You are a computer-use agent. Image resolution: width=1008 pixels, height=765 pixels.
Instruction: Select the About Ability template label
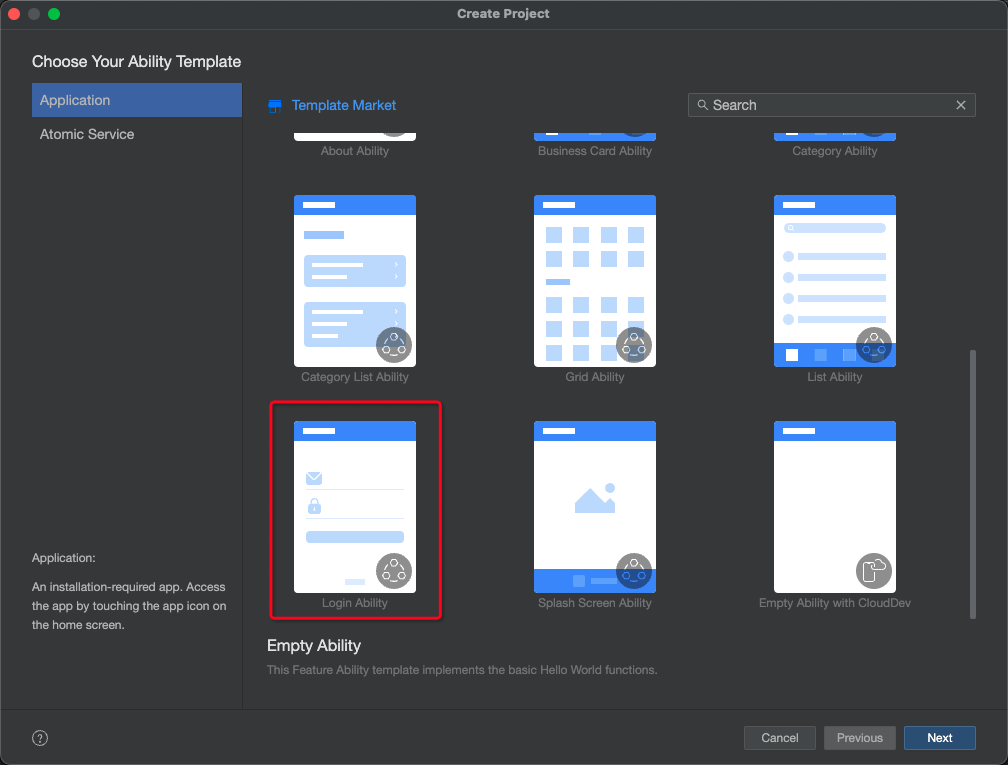point(355,151)
